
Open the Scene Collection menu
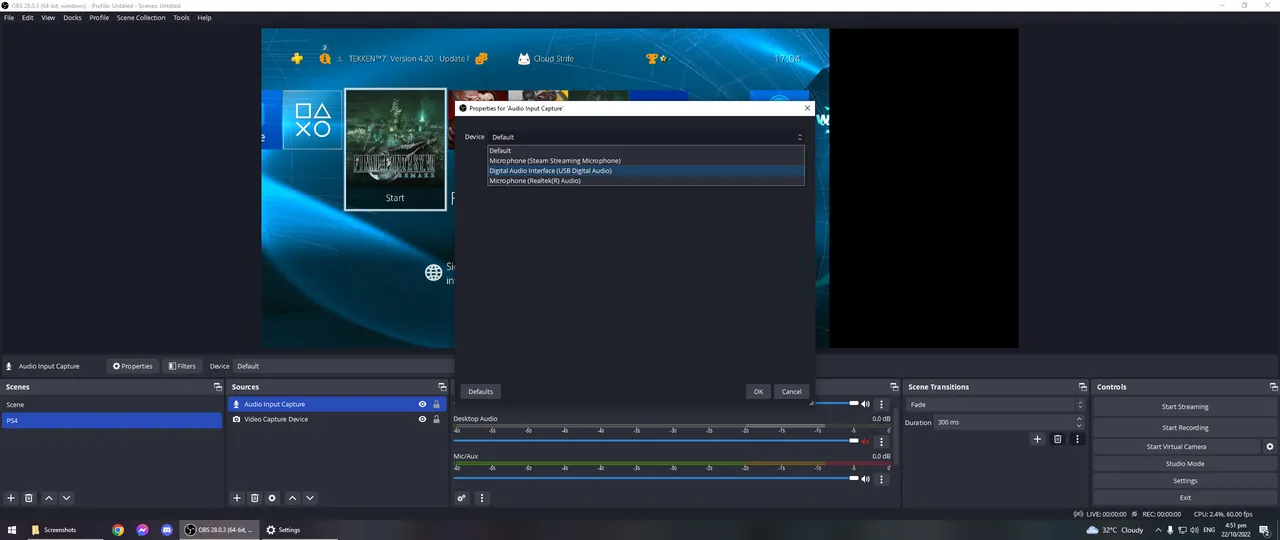coord(141,18)
